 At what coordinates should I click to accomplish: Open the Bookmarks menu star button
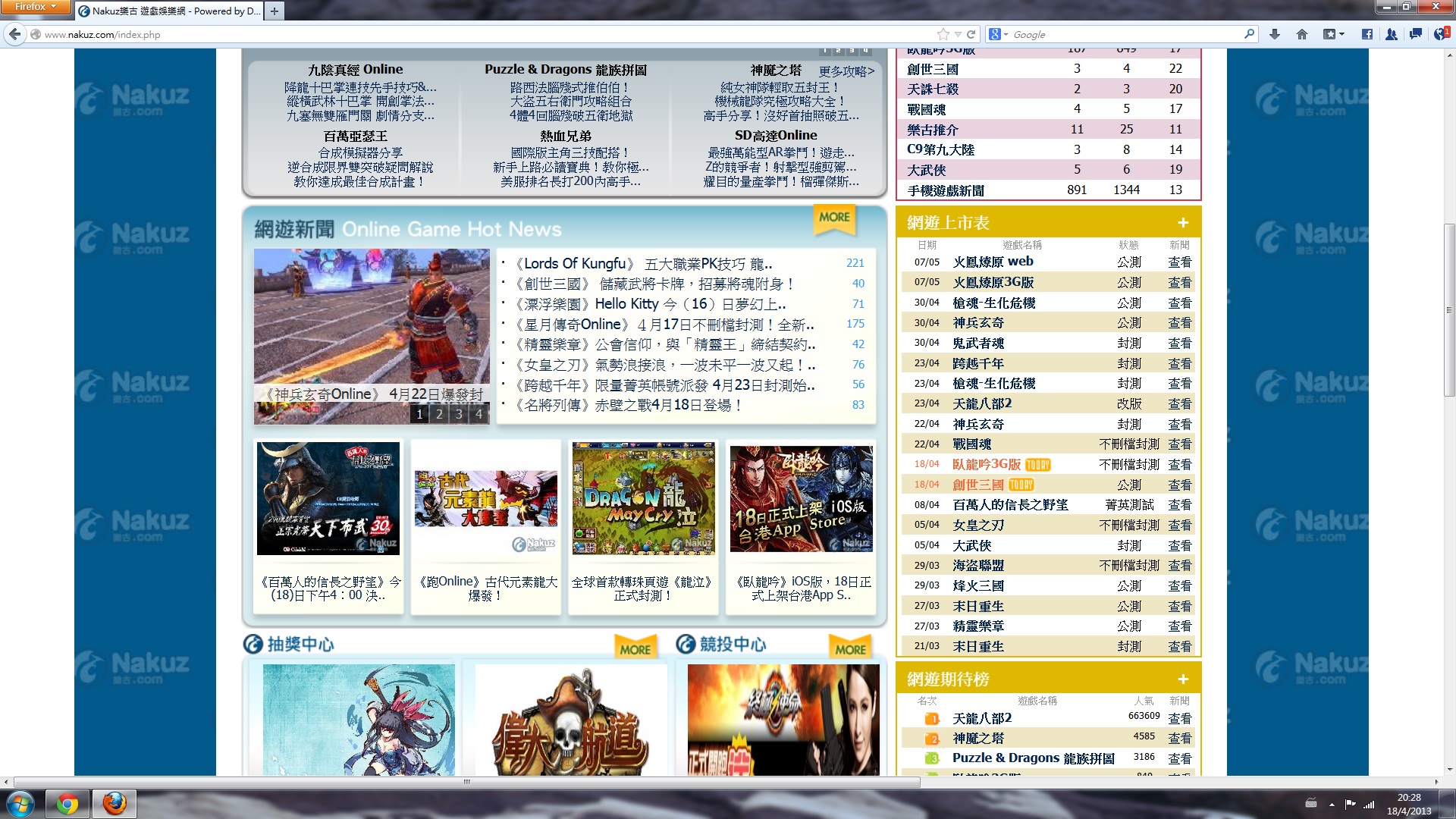[x=1329, y=34]
